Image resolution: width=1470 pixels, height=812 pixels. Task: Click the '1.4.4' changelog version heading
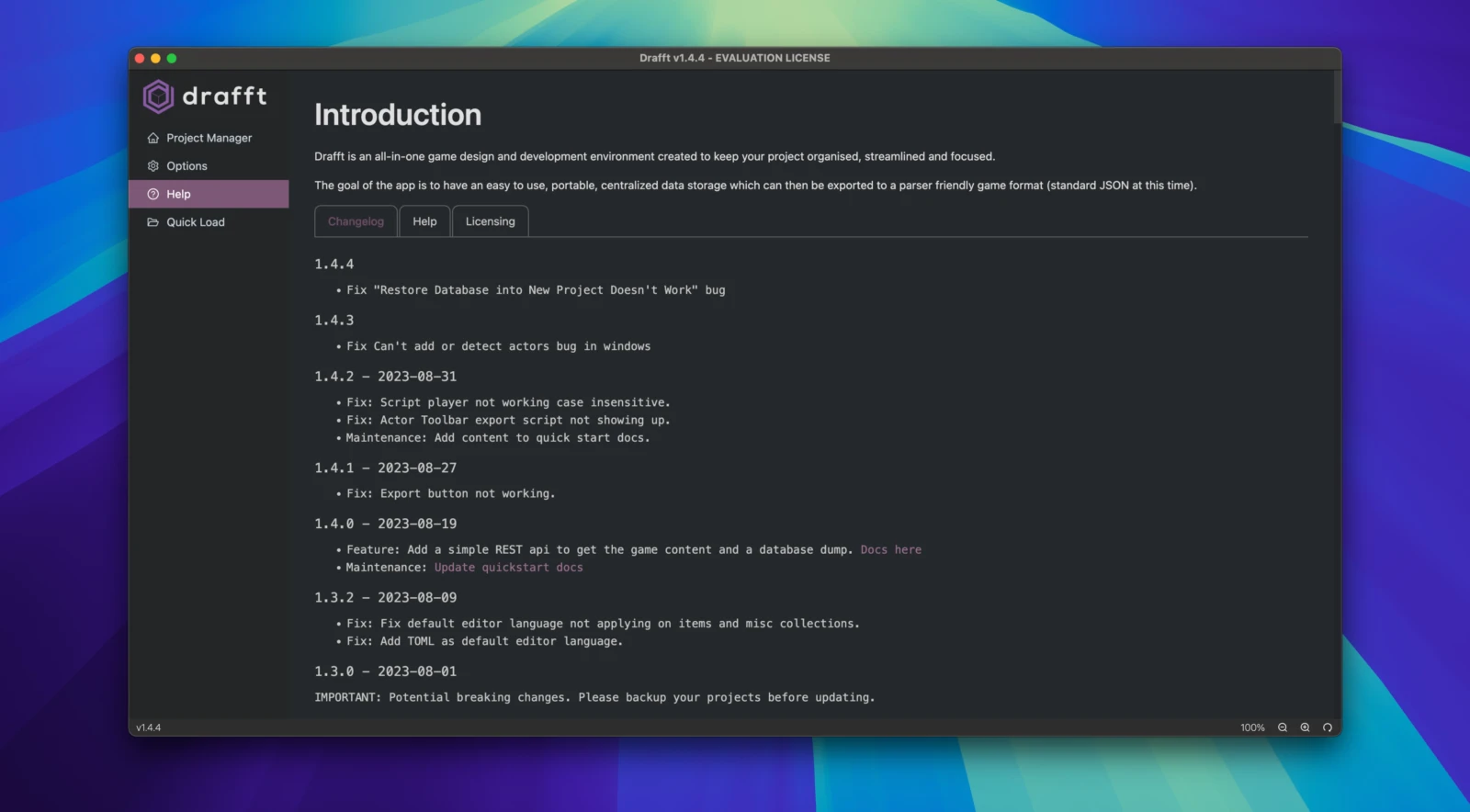pos(334,265)
